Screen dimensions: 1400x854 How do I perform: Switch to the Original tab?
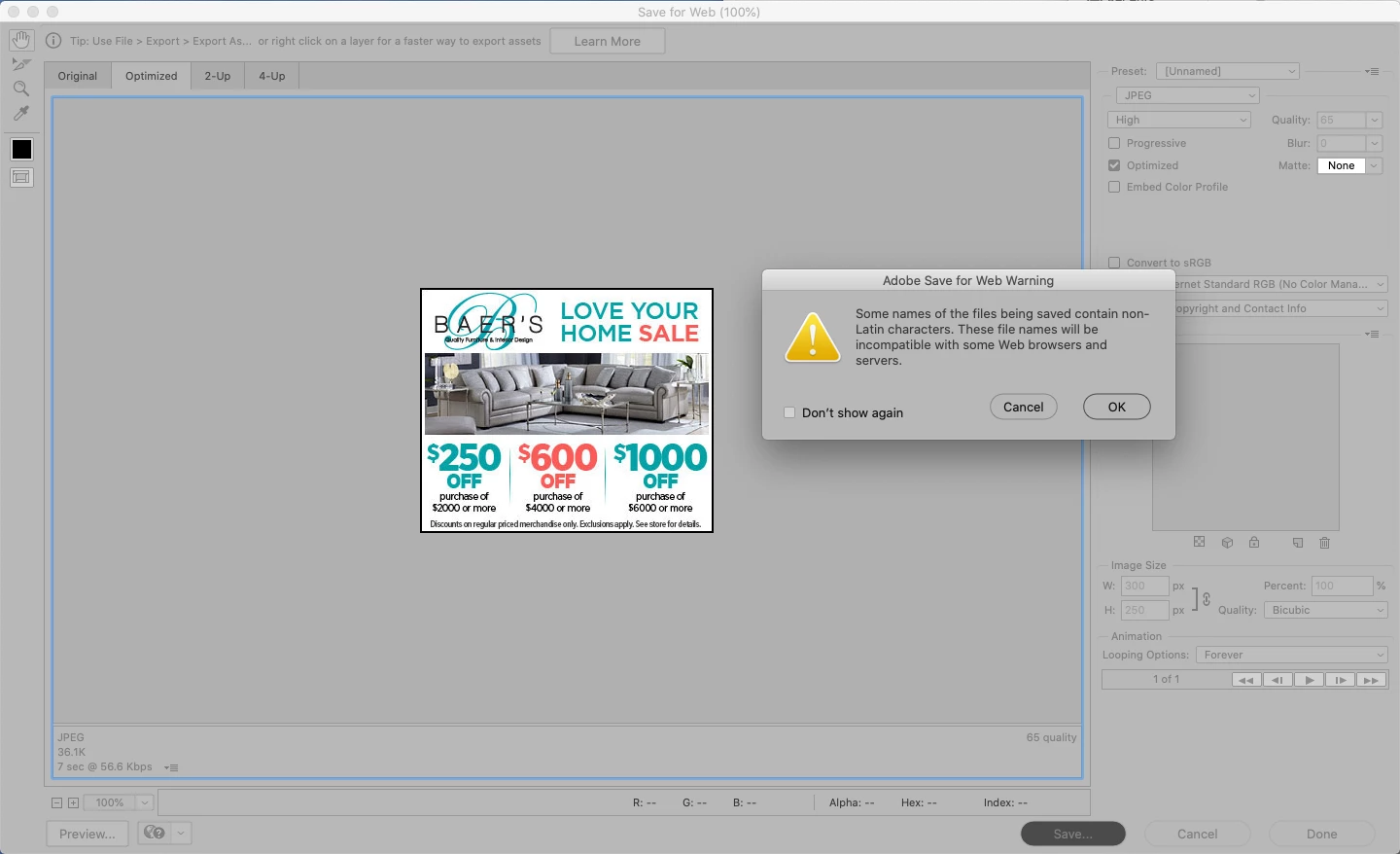click(x=78, y=76)
